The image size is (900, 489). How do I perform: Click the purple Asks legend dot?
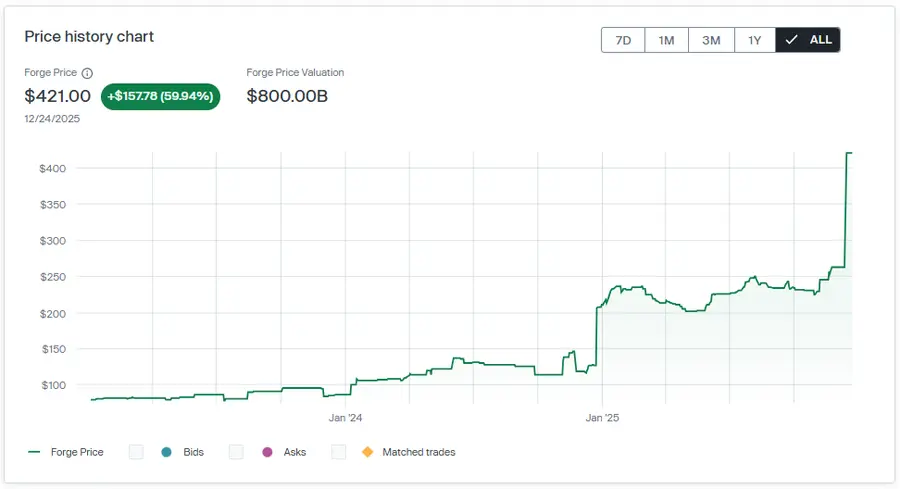tap(267, 452)
